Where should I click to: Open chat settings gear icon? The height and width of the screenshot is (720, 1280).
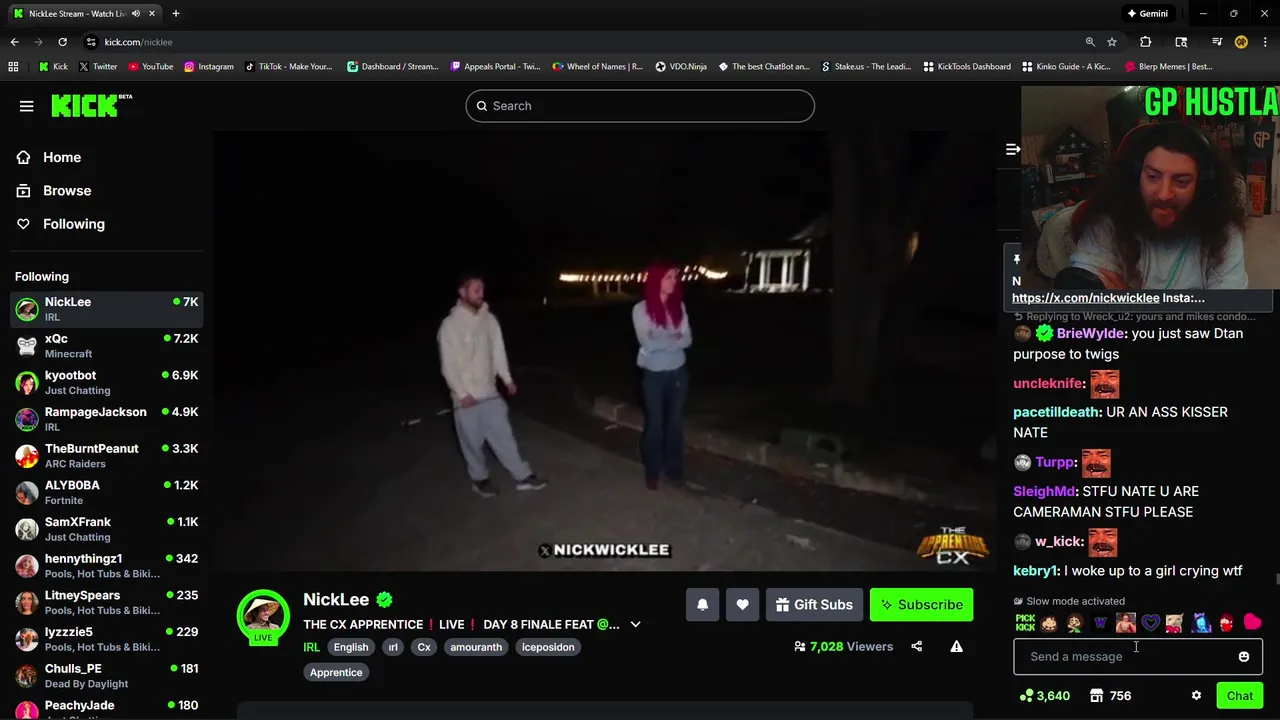(1196, 696)
